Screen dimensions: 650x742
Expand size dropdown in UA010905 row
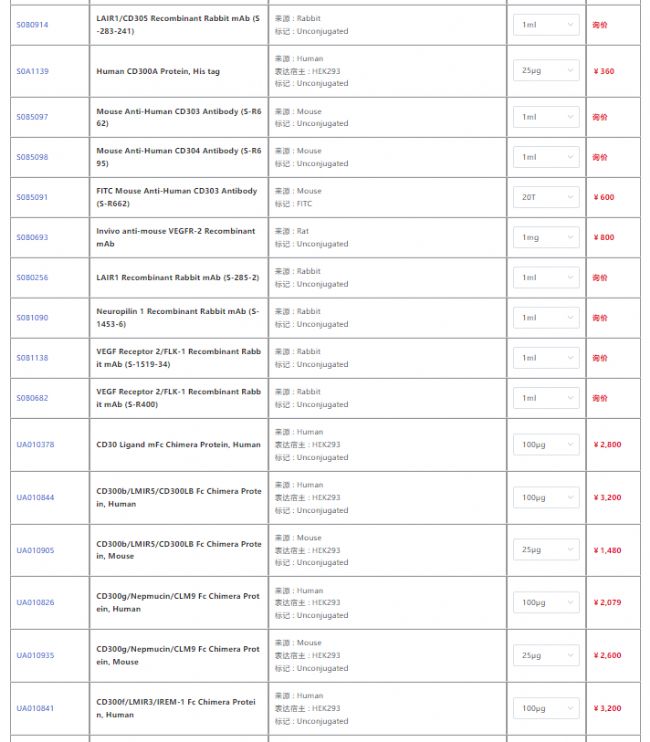[x=545, y=550]
